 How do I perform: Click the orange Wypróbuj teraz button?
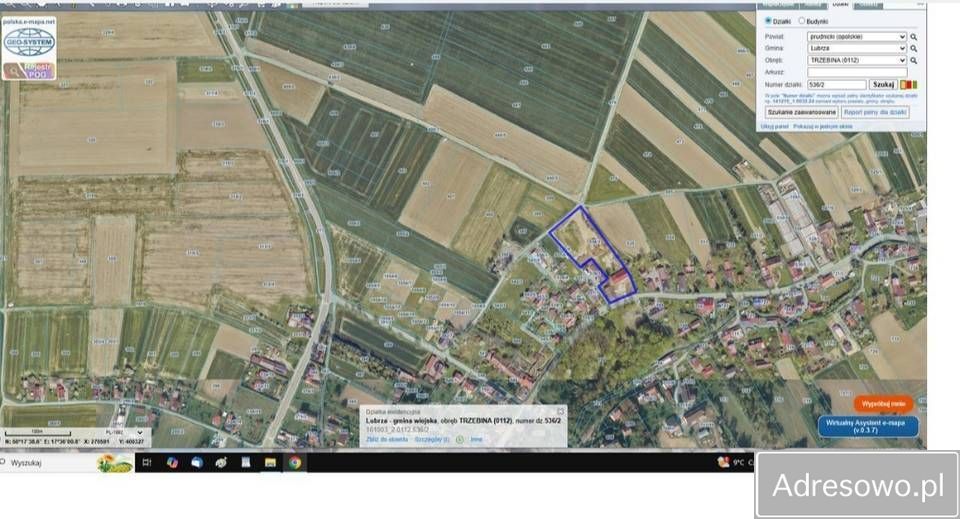(883, 404)
